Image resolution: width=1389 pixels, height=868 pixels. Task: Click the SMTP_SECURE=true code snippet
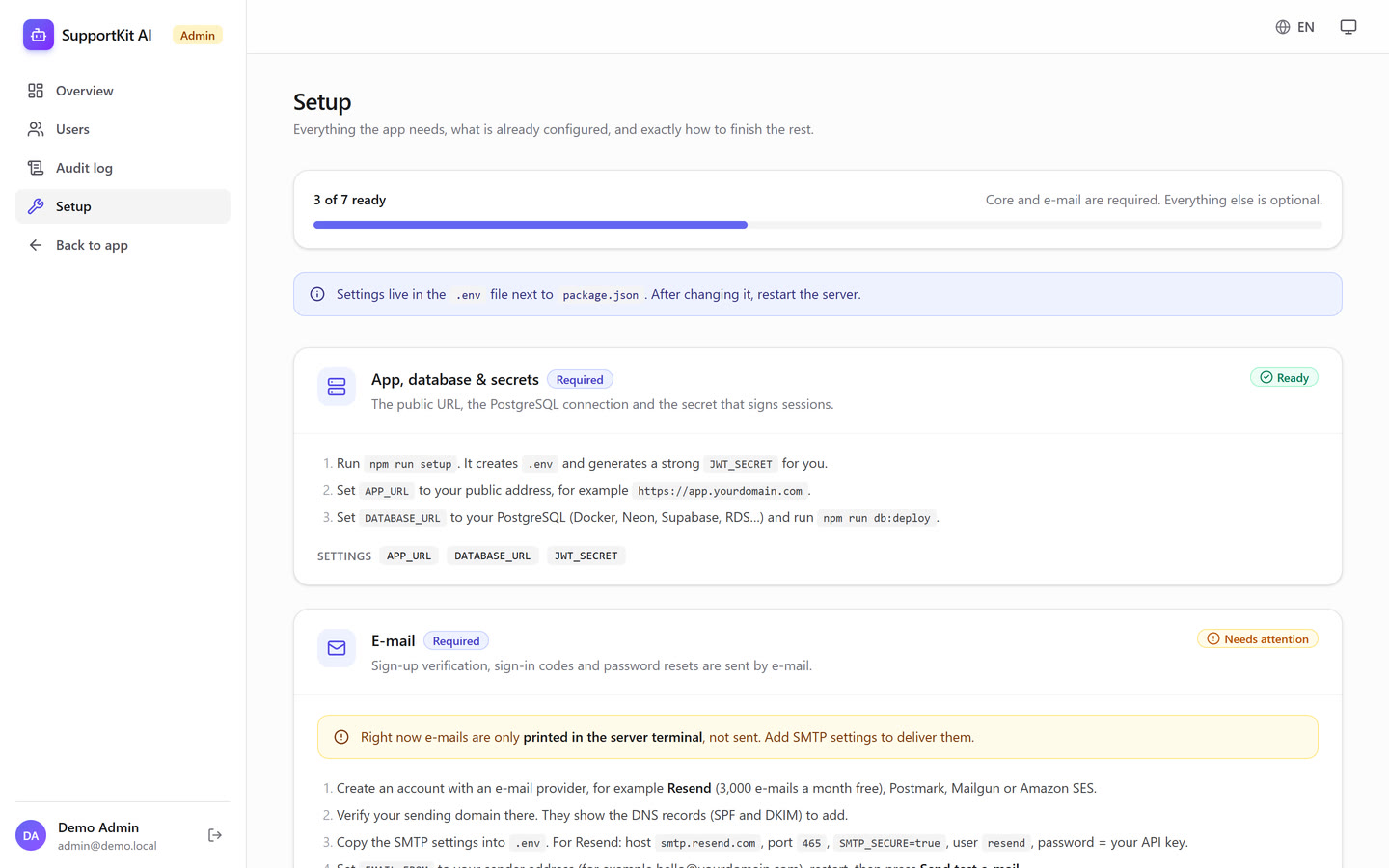(x=889, y=843)
